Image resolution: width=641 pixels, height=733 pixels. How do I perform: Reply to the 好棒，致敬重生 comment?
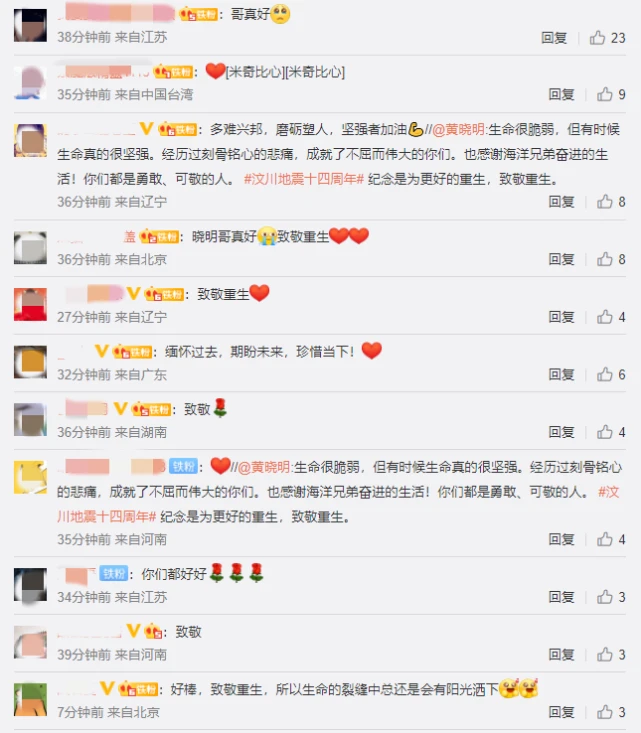[562, 712]
